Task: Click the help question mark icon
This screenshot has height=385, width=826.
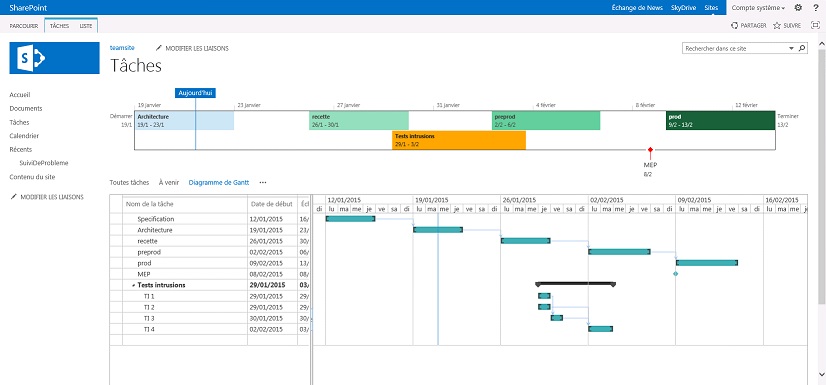Action: [816, 7]
